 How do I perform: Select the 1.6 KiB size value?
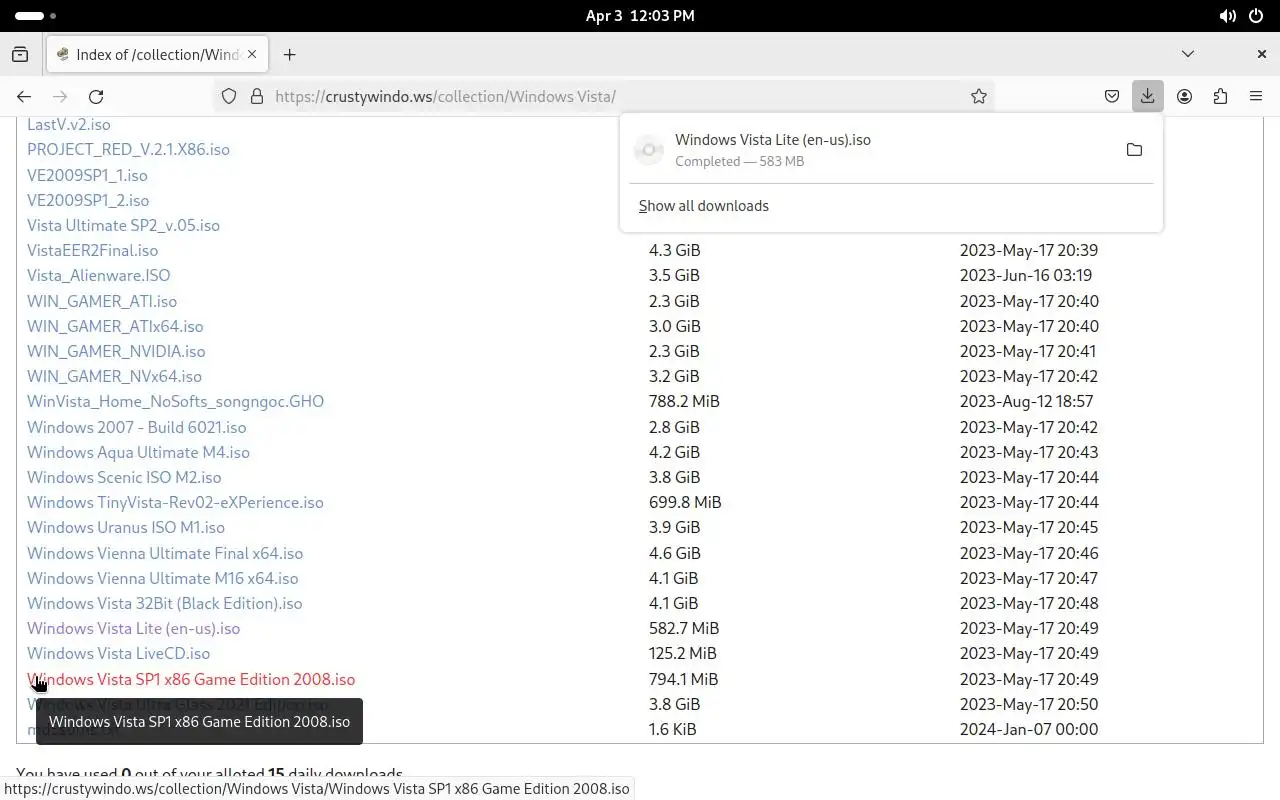click(x=672, y=729)
